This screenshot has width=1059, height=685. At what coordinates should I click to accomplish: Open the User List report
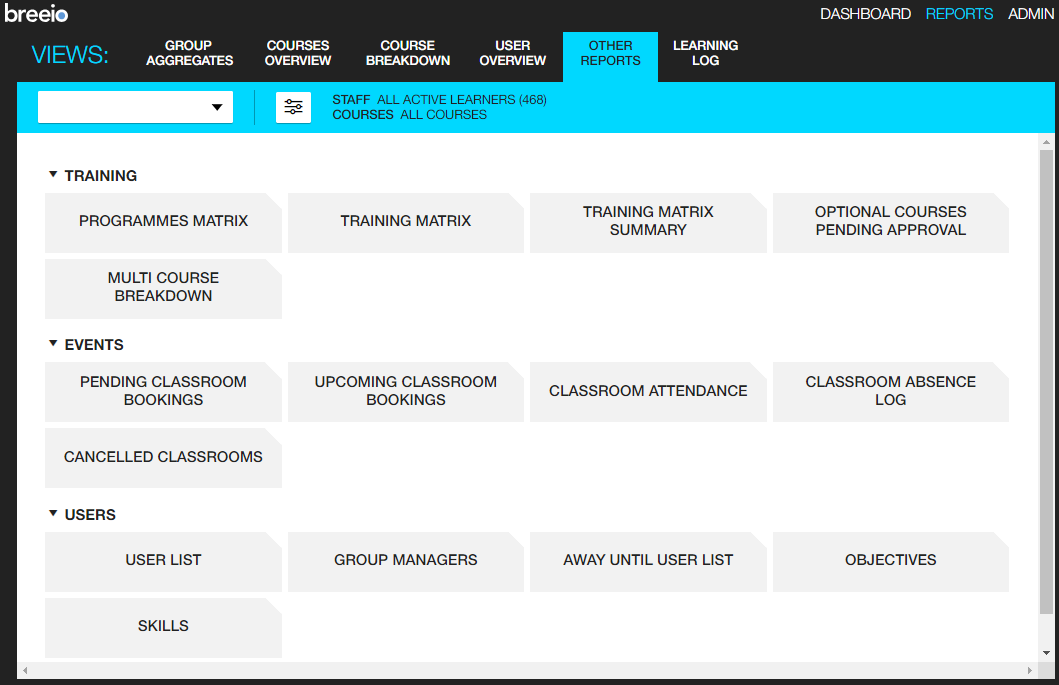pyautogui.click(x=163, y=562)
